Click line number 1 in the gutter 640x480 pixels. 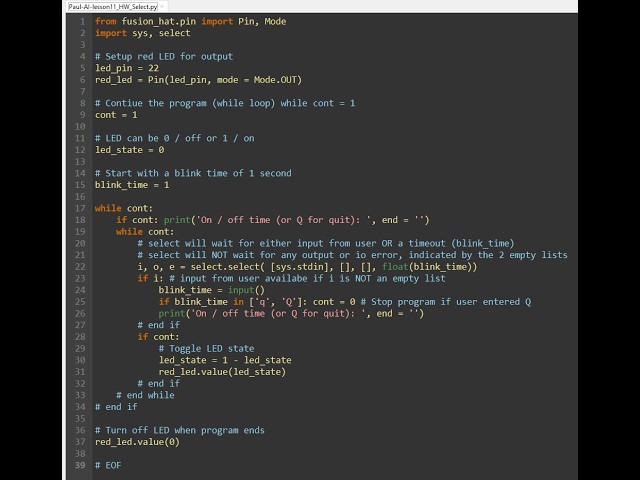[83, 21]
